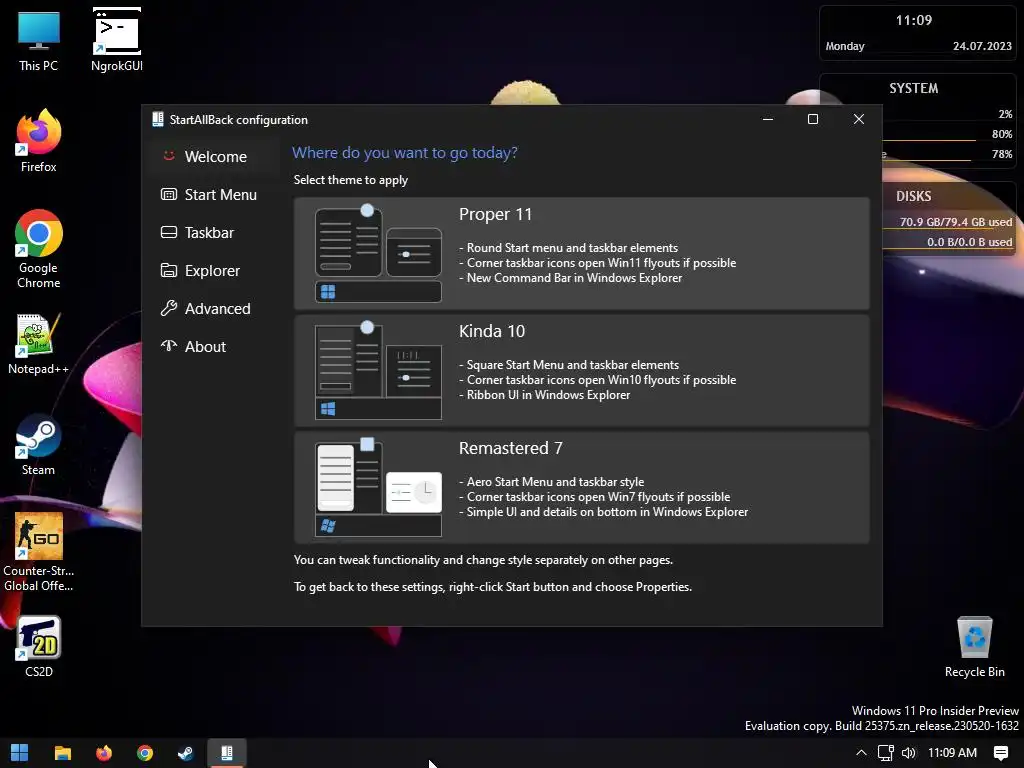Click the widget date 24.07.2023

click(x=982, y=46)
